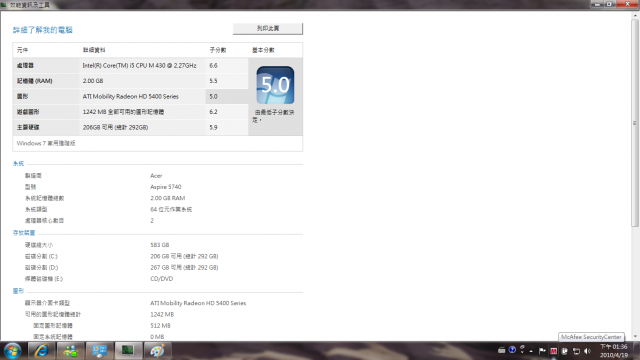
Task: Show hidden tray icons arrow
Action: point(531,351)
